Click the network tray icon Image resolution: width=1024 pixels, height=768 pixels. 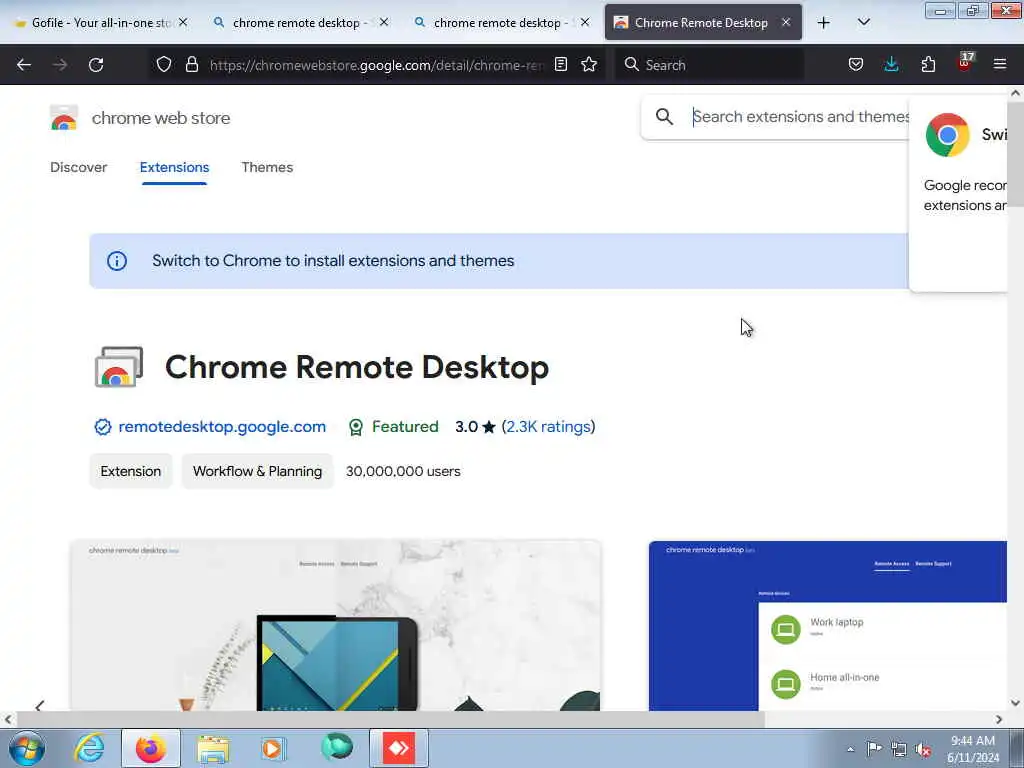(899, 750)
